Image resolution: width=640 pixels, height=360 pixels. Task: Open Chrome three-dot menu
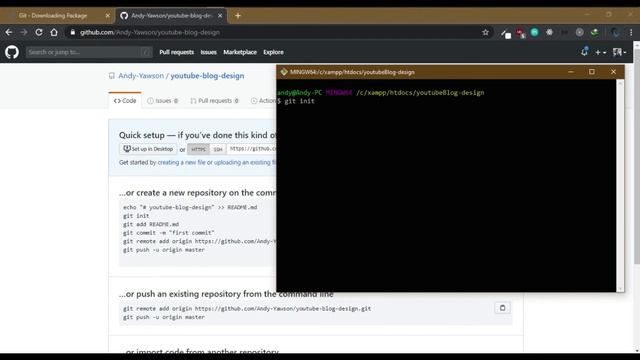[631, 32]
